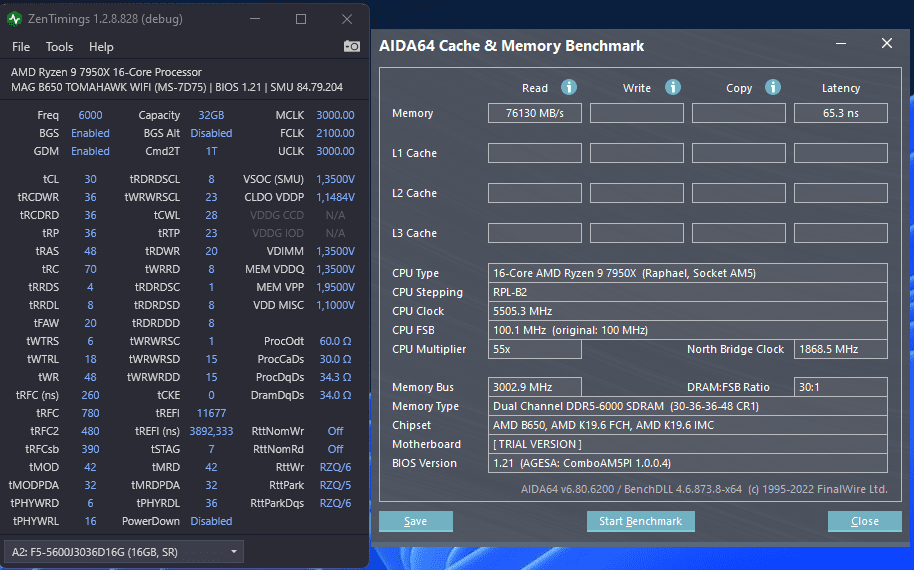Click the Write info icon

tap(673, 87)
